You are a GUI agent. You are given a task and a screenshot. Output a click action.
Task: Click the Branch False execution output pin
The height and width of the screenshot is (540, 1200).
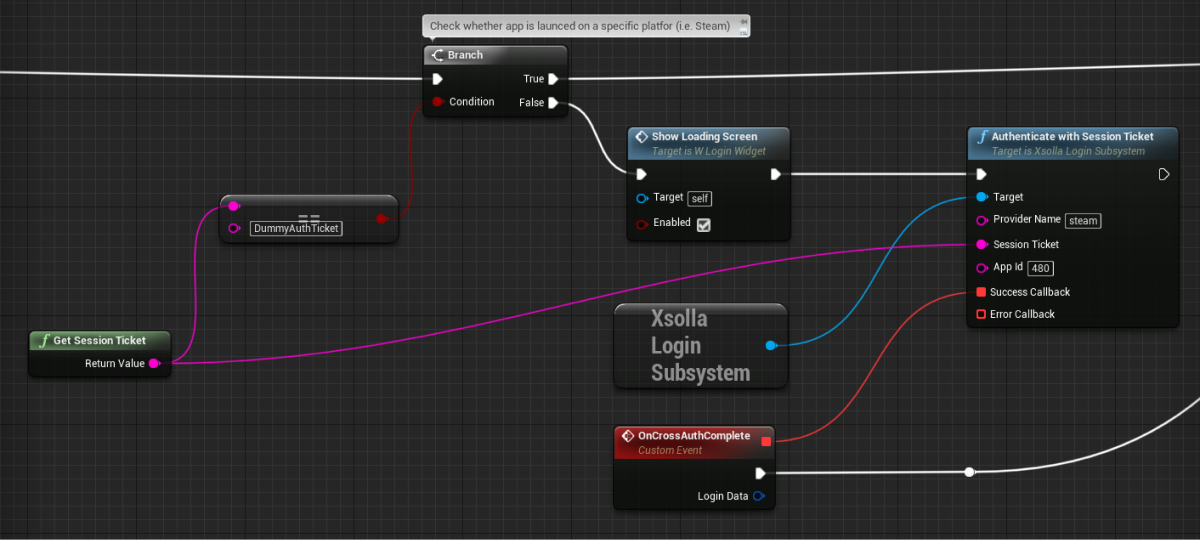pos(553,103)
